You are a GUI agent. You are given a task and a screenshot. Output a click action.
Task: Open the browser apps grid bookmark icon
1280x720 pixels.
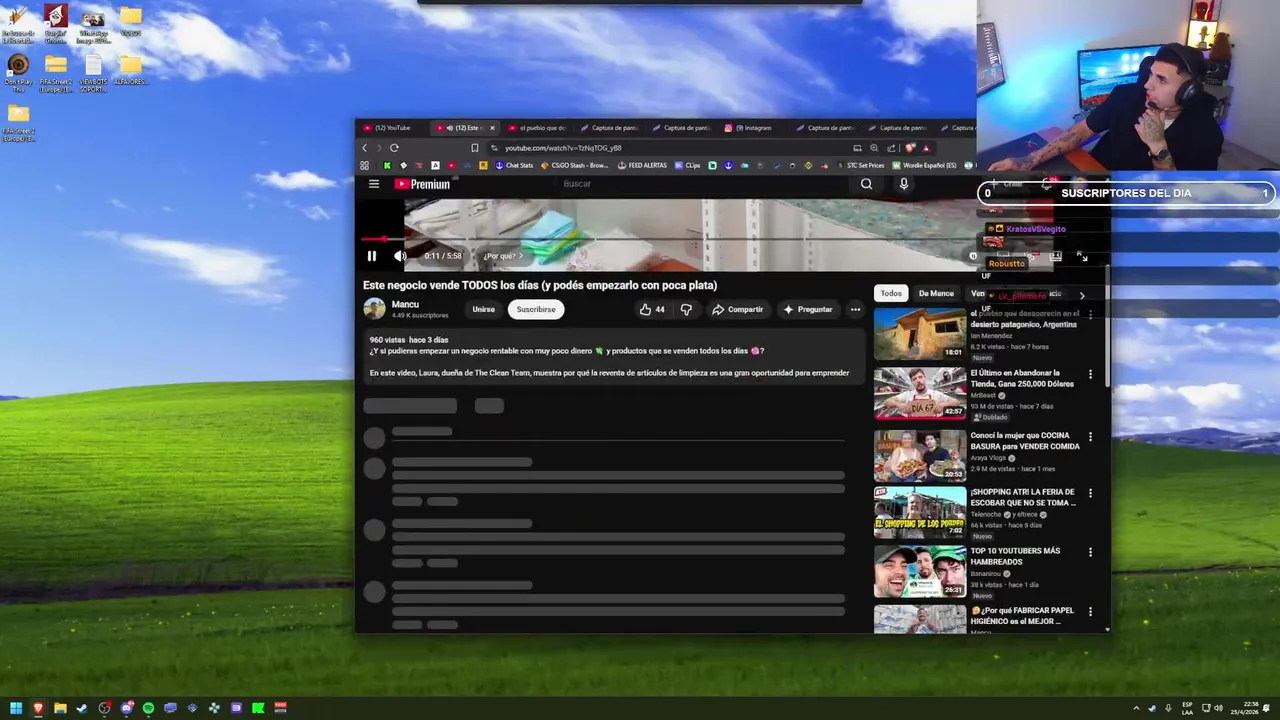coord(364,165)
